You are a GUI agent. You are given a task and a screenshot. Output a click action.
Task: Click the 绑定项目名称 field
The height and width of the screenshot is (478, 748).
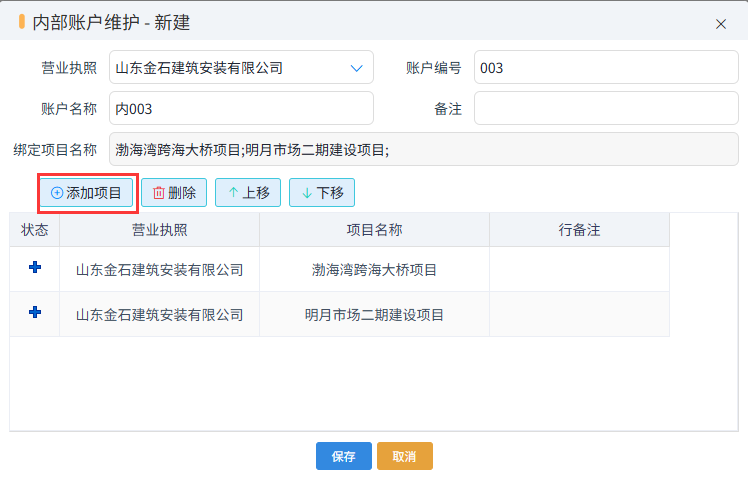tap(424, 150)
